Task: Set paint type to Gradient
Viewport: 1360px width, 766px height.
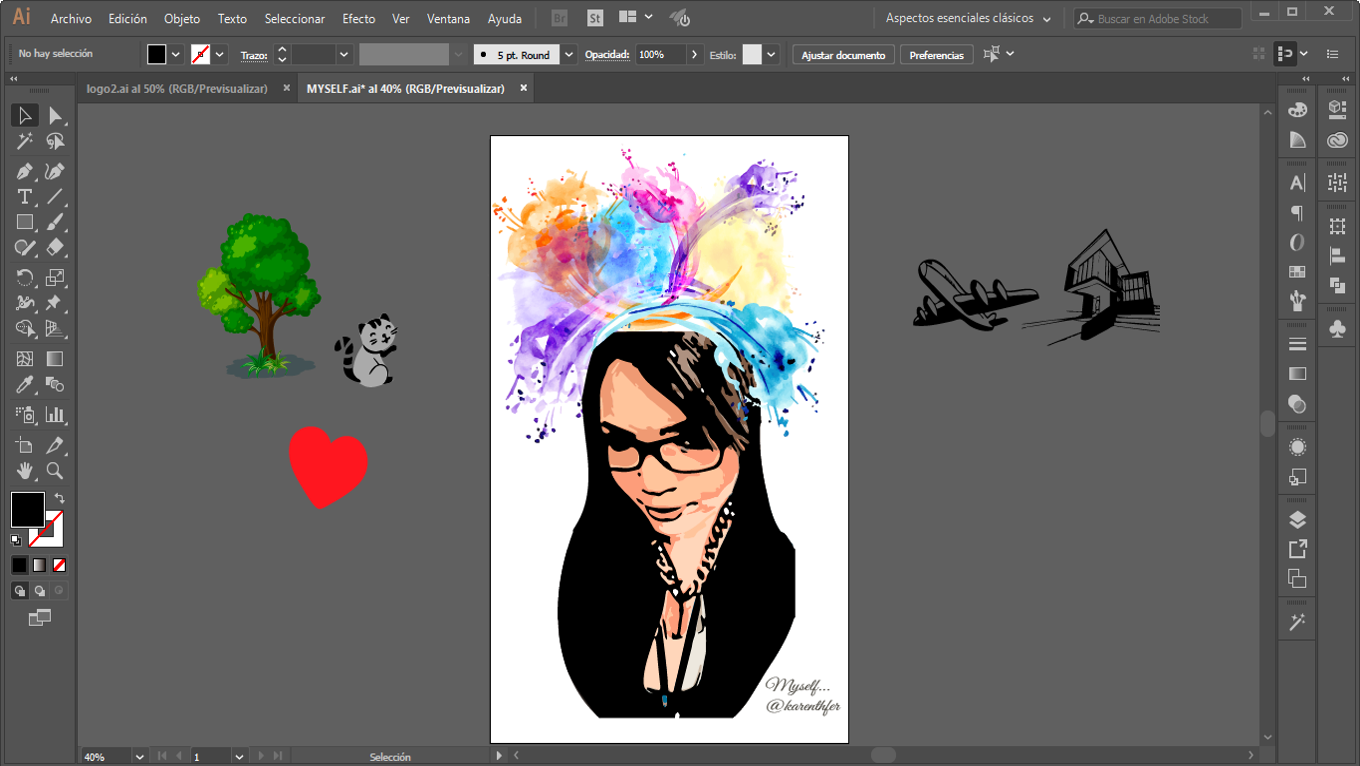Action: point(39,565)
